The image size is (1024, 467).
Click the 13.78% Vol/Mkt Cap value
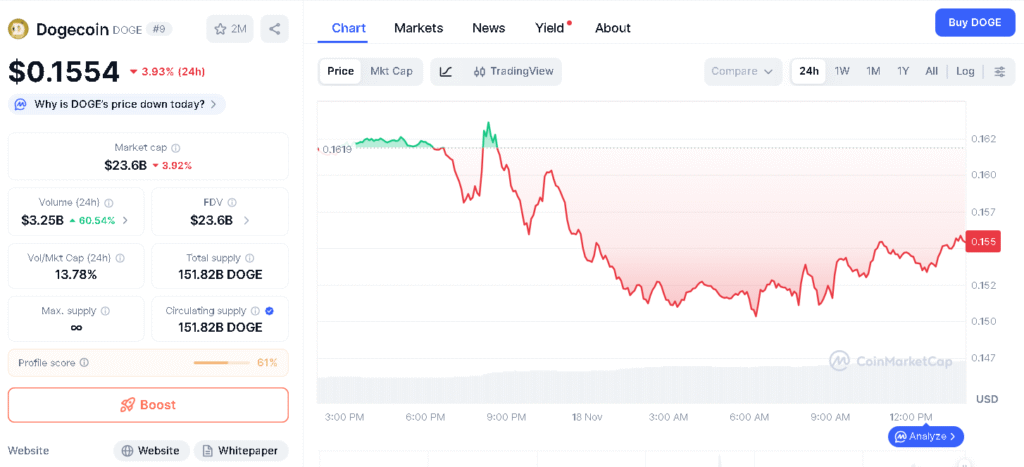pyautogui.click(x=76, y=274)
